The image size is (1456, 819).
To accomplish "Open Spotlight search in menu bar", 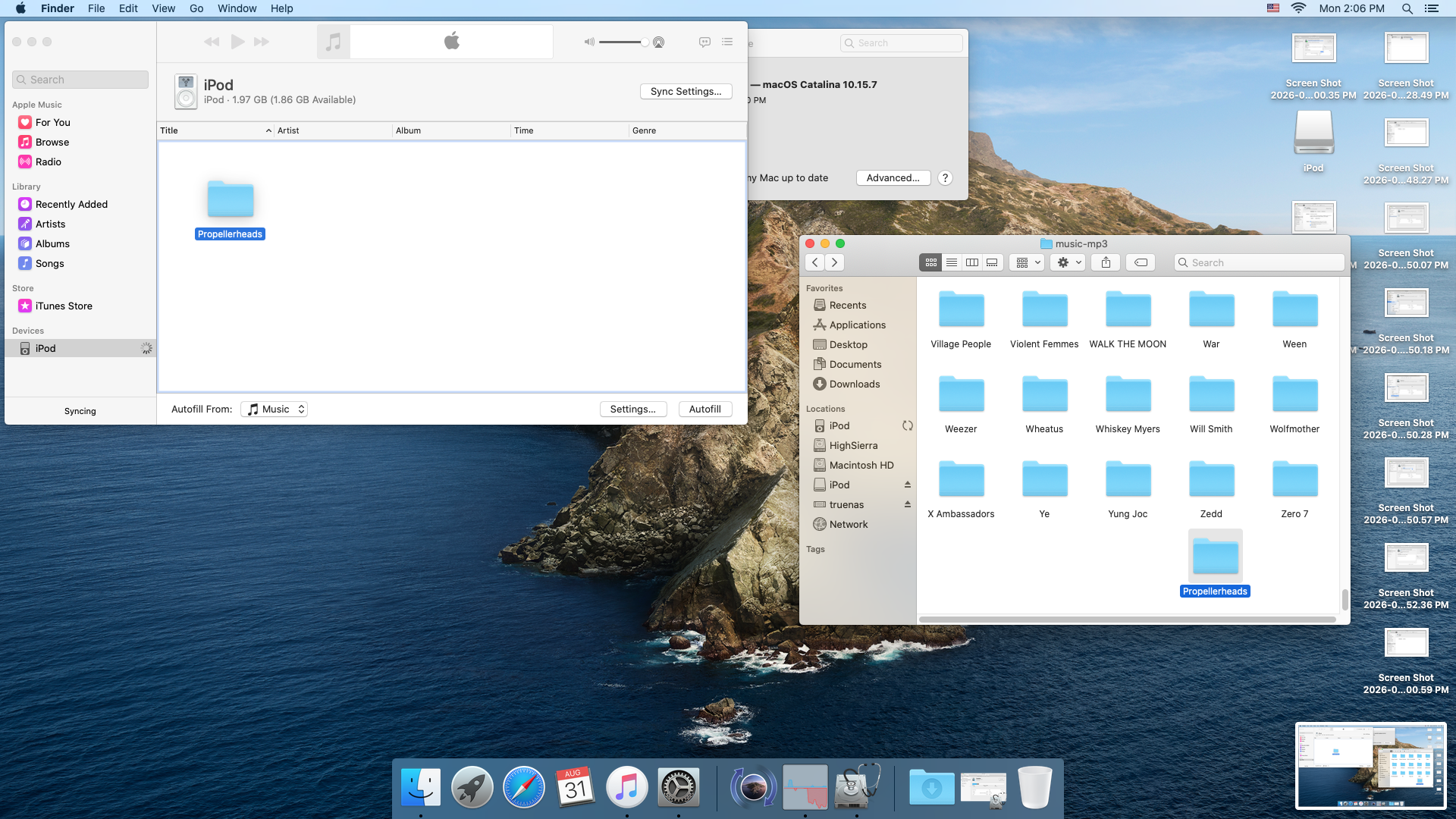I will pyautogui.click(x=1407, y=8).
